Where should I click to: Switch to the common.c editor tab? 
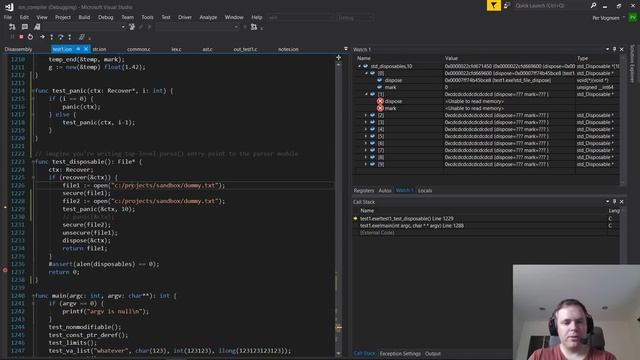pos(138,49)
